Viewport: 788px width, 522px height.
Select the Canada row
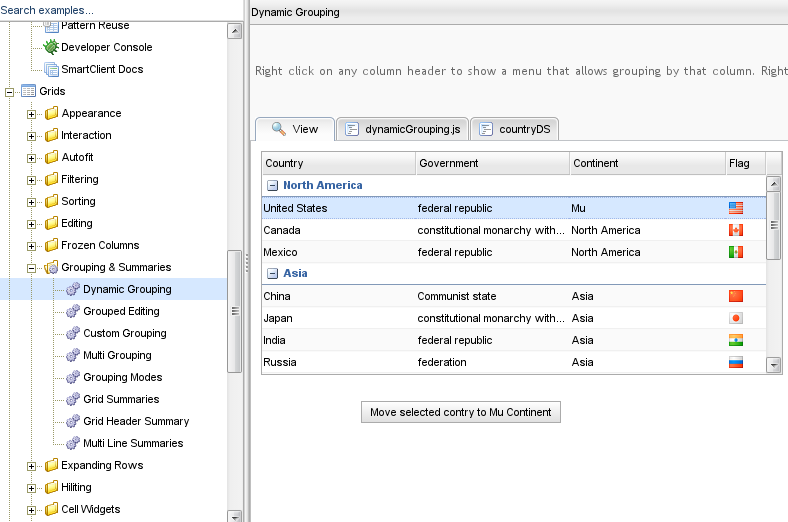514,230
